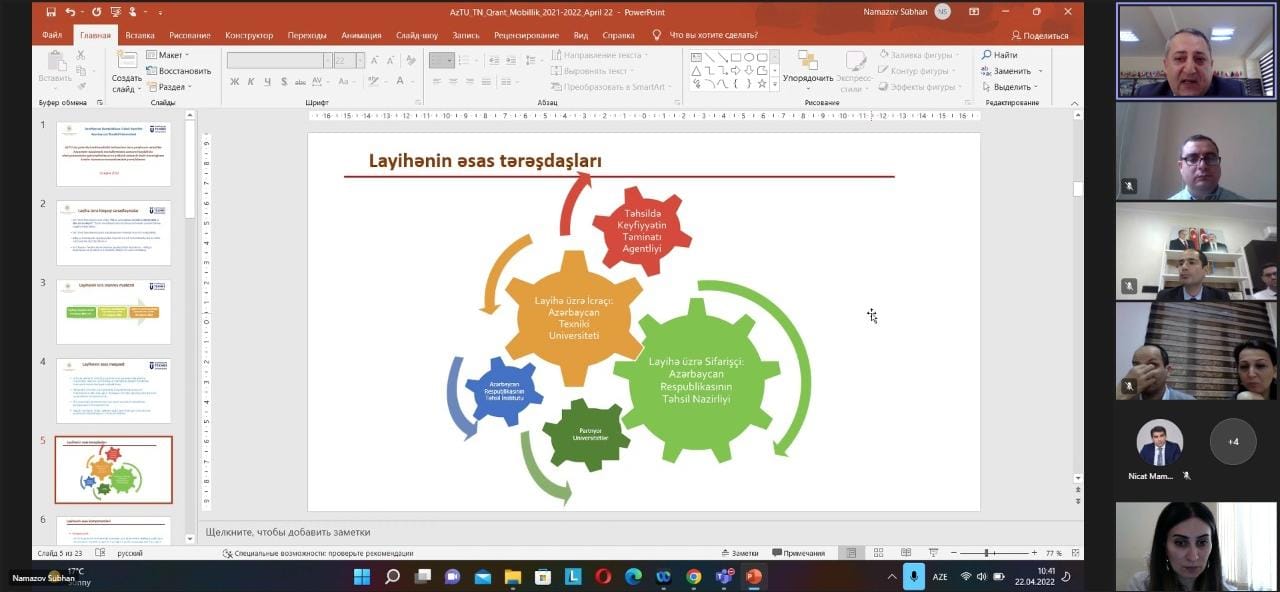Start slideshow from the status bar icon

point(932,553)
